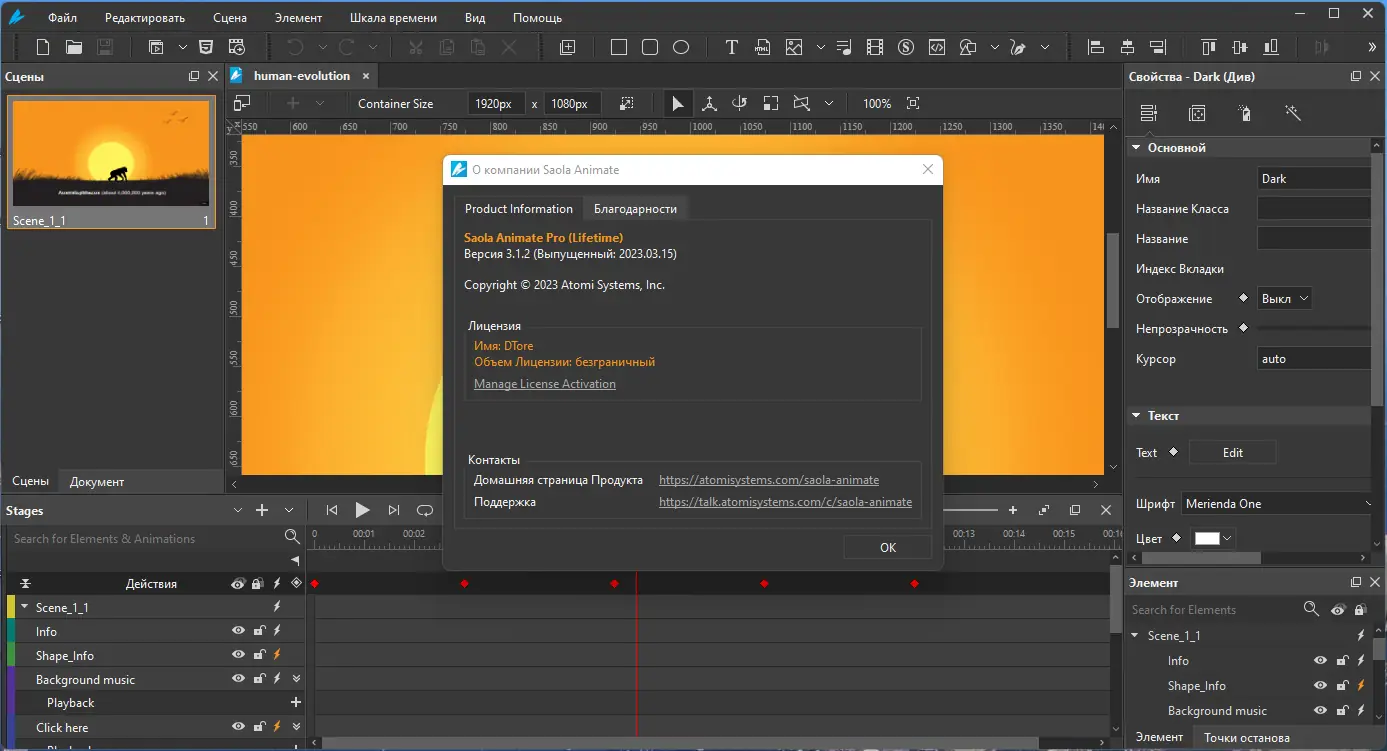
Task: Open the Отображение dropdown
Action: (x=1284, y=299)
